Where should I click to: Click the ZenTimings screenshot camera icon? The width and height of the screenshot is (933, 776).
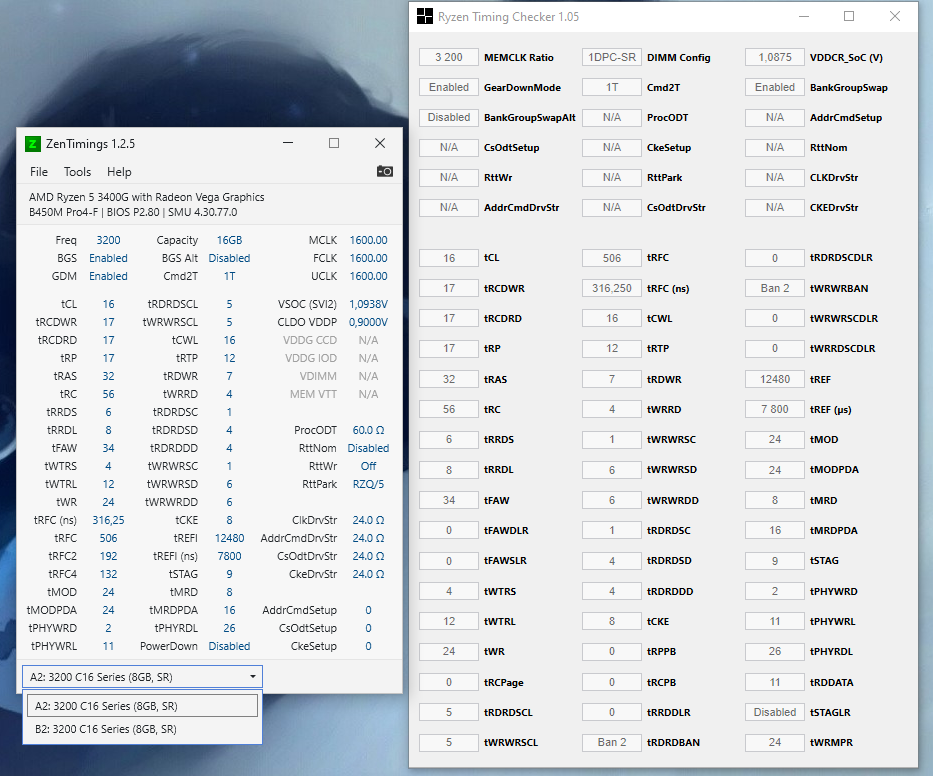tap(384, 171)
